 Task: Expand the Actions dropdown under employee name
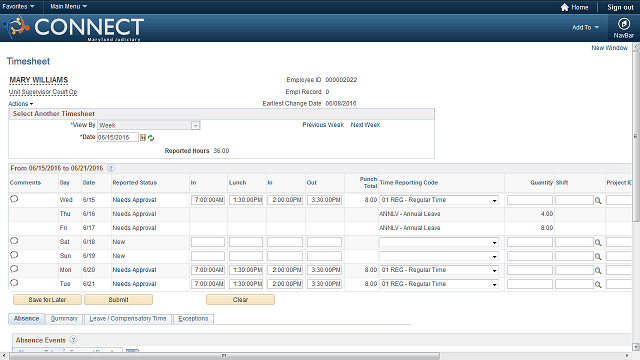(x=20, y=104)
